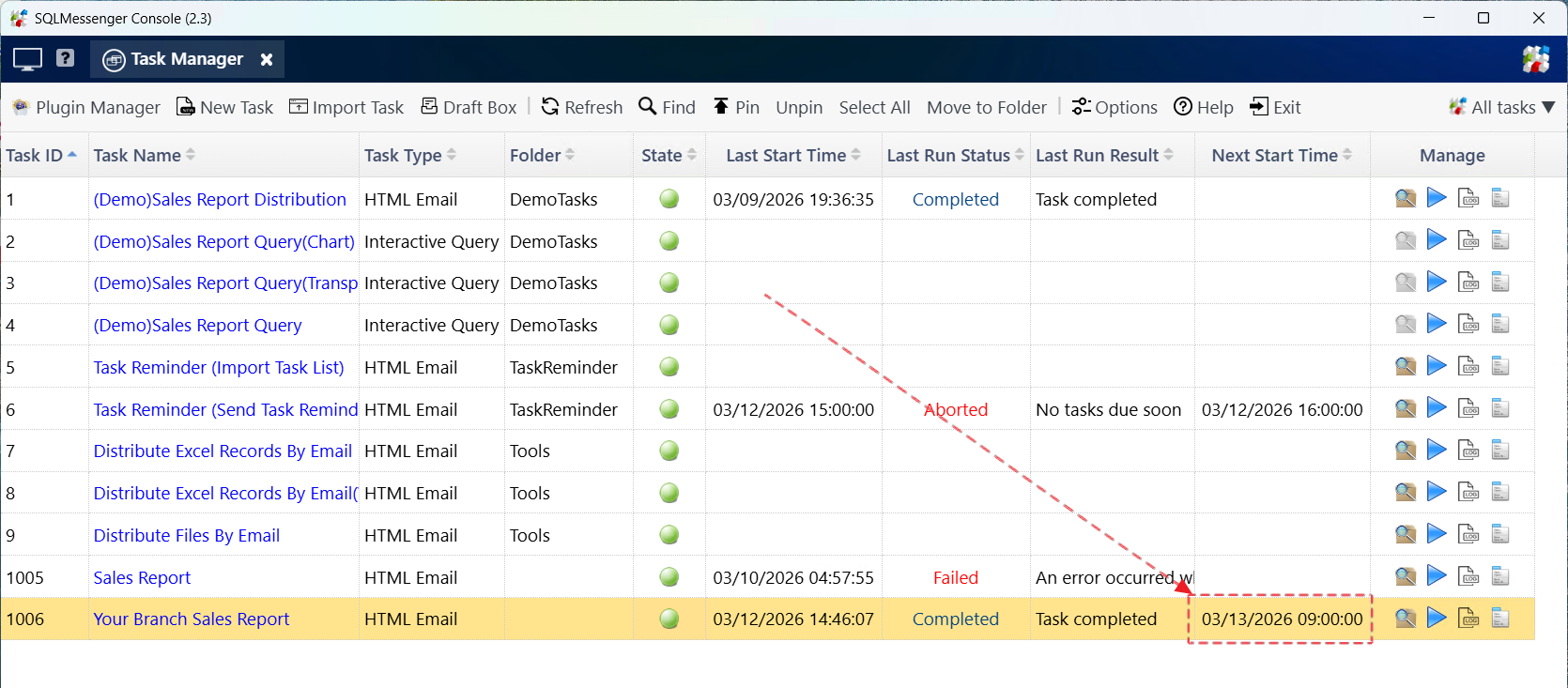
Task: Run the Sales Report task 1005
Action: 1437,575
